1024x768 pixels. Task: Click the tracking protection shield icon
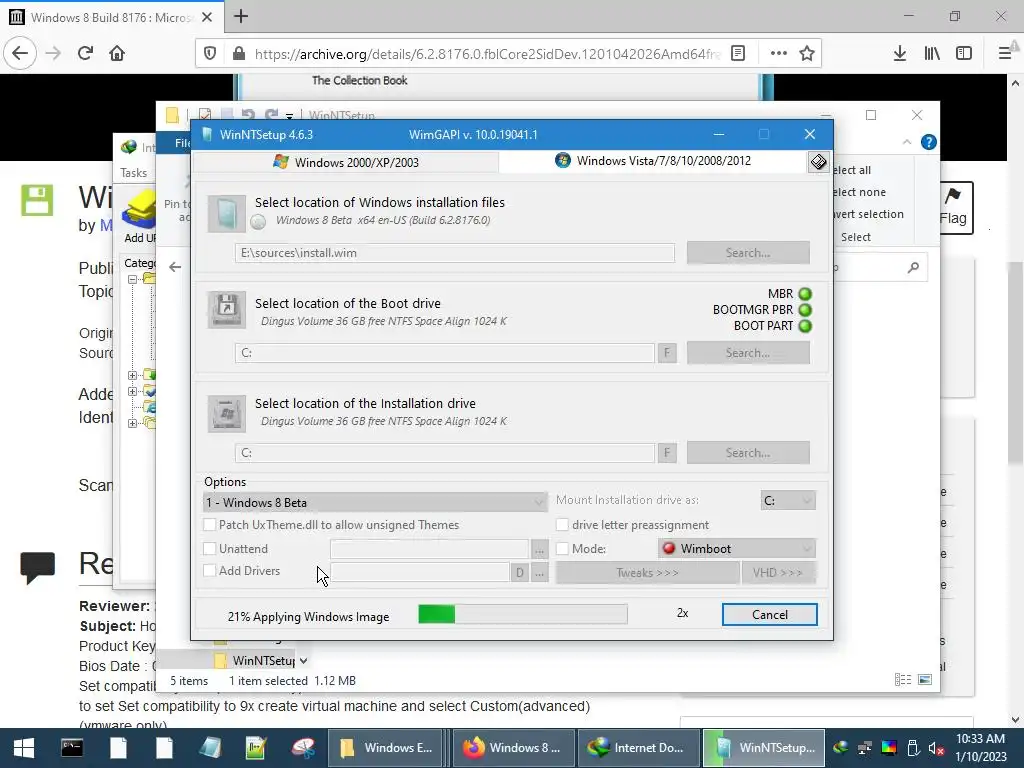point(210,54)
